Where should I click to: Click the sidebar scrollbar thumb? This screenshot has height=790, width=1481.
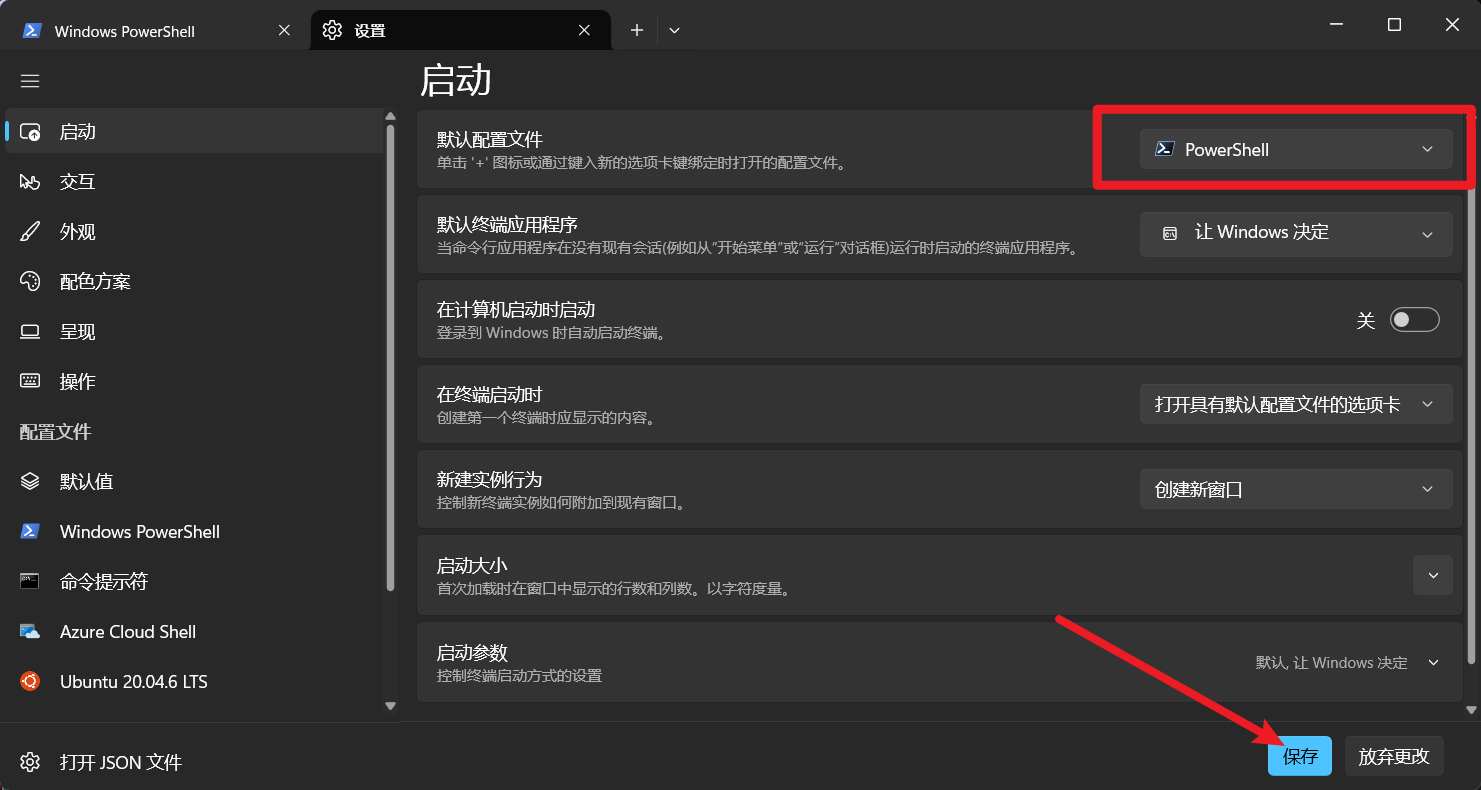point(390,359)
